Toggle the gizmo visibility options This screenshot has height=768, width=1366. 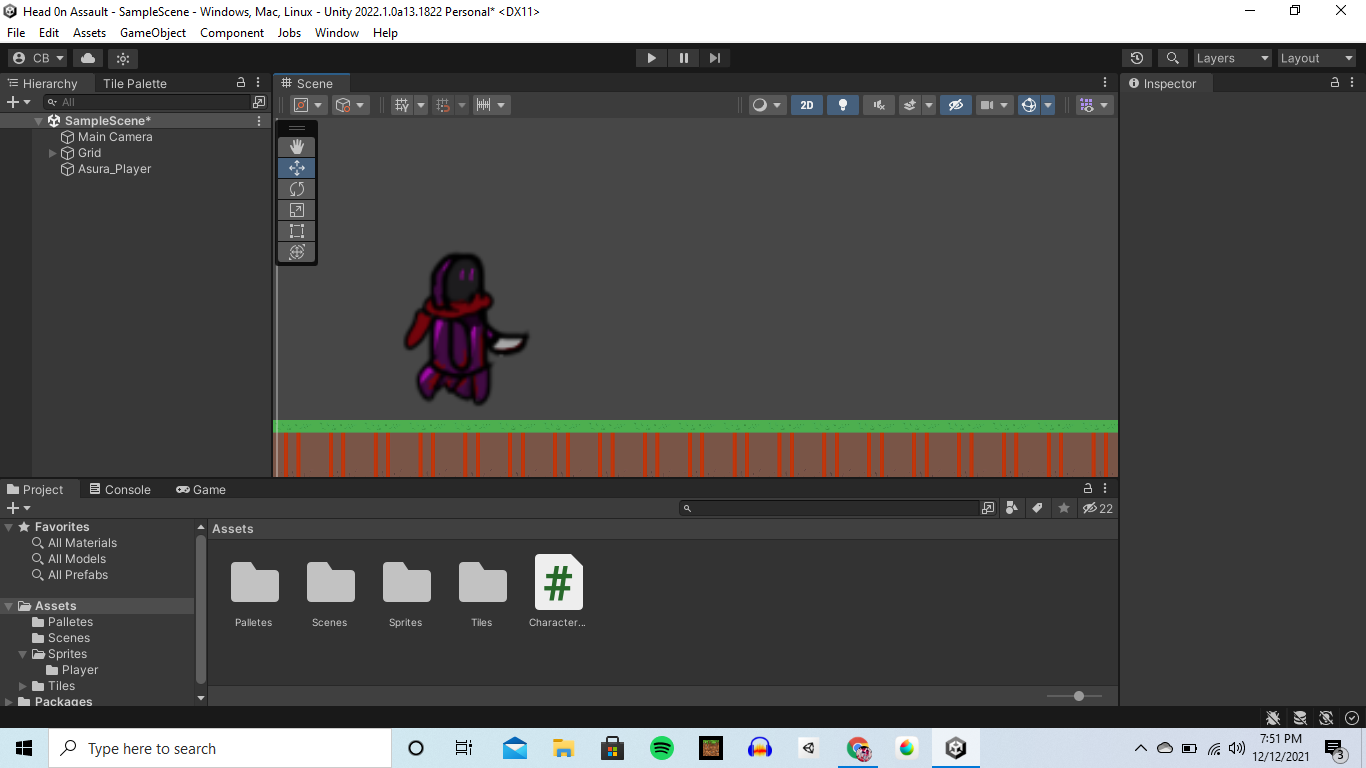(1088, 104)
